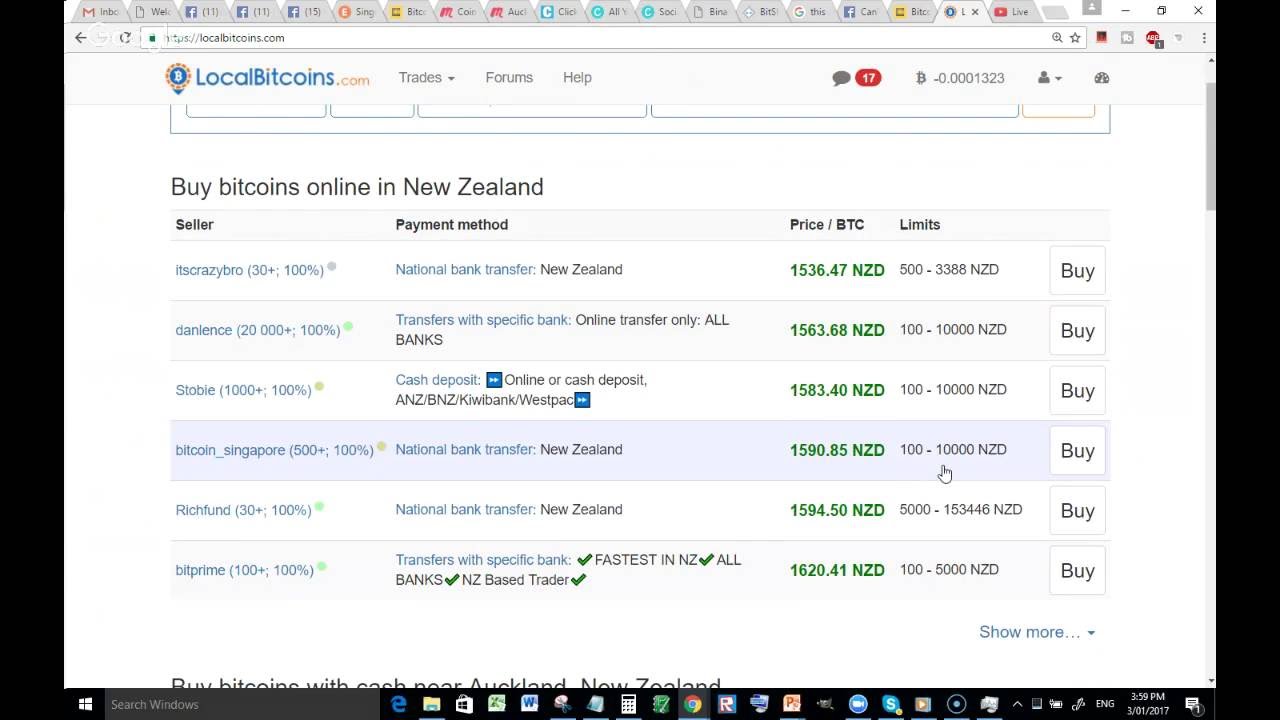Switch to the Google 'this' tab
Viewport: 1280px width, 720px height.
[811, 12]
